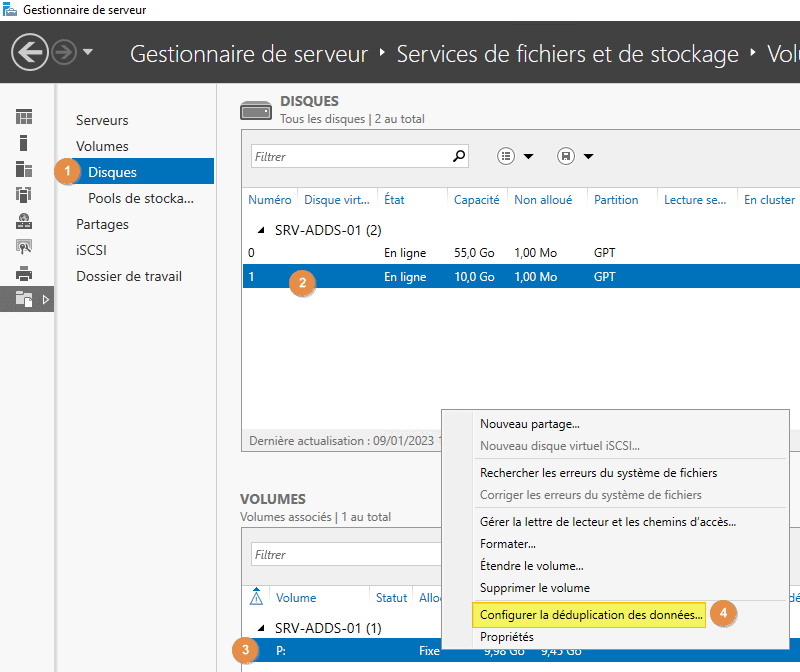The width and height of the screenshot is (800, 672).
Task: Click the AD DS role icon
Action: 25,194
